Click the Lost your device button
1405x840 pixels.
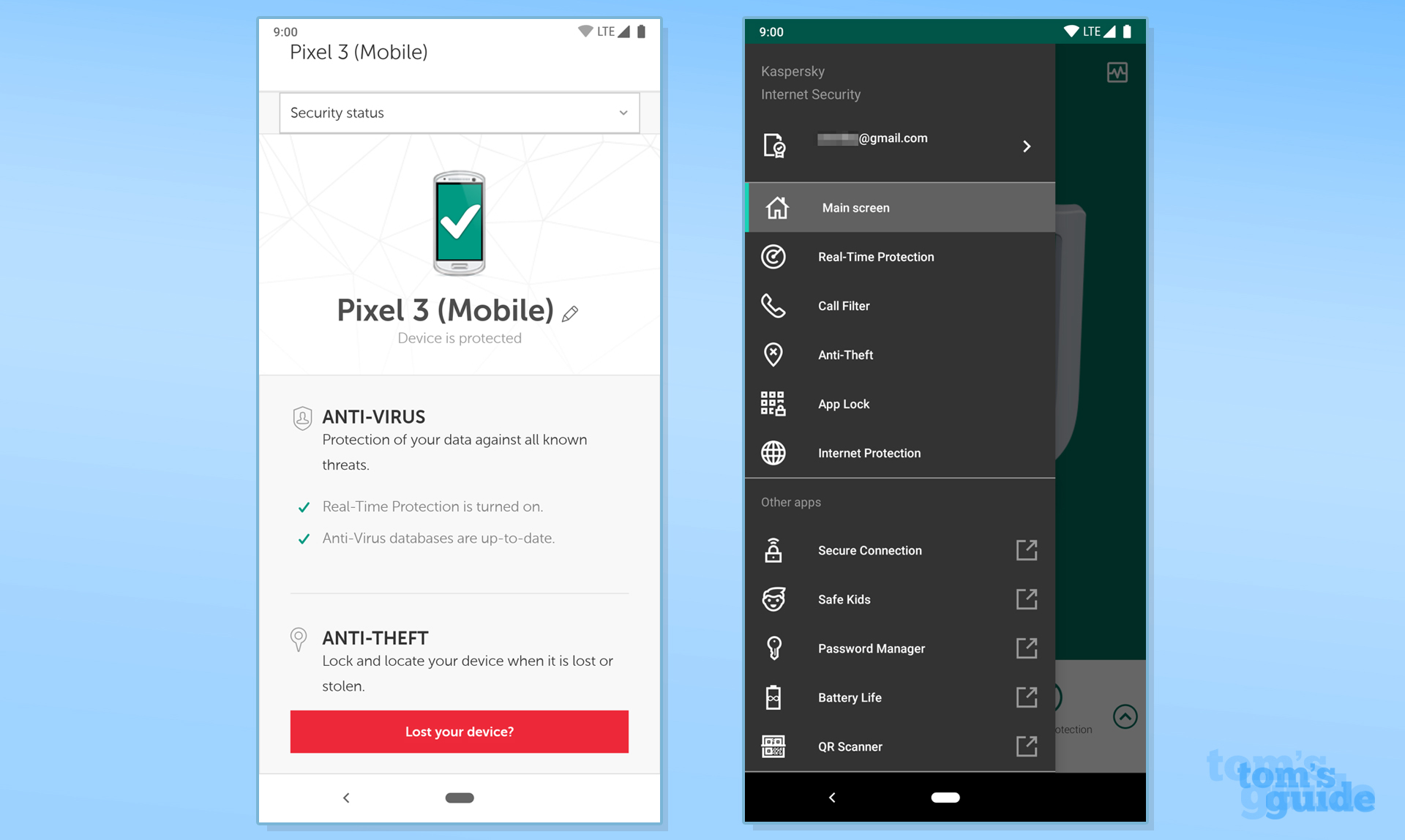point(459,731)
